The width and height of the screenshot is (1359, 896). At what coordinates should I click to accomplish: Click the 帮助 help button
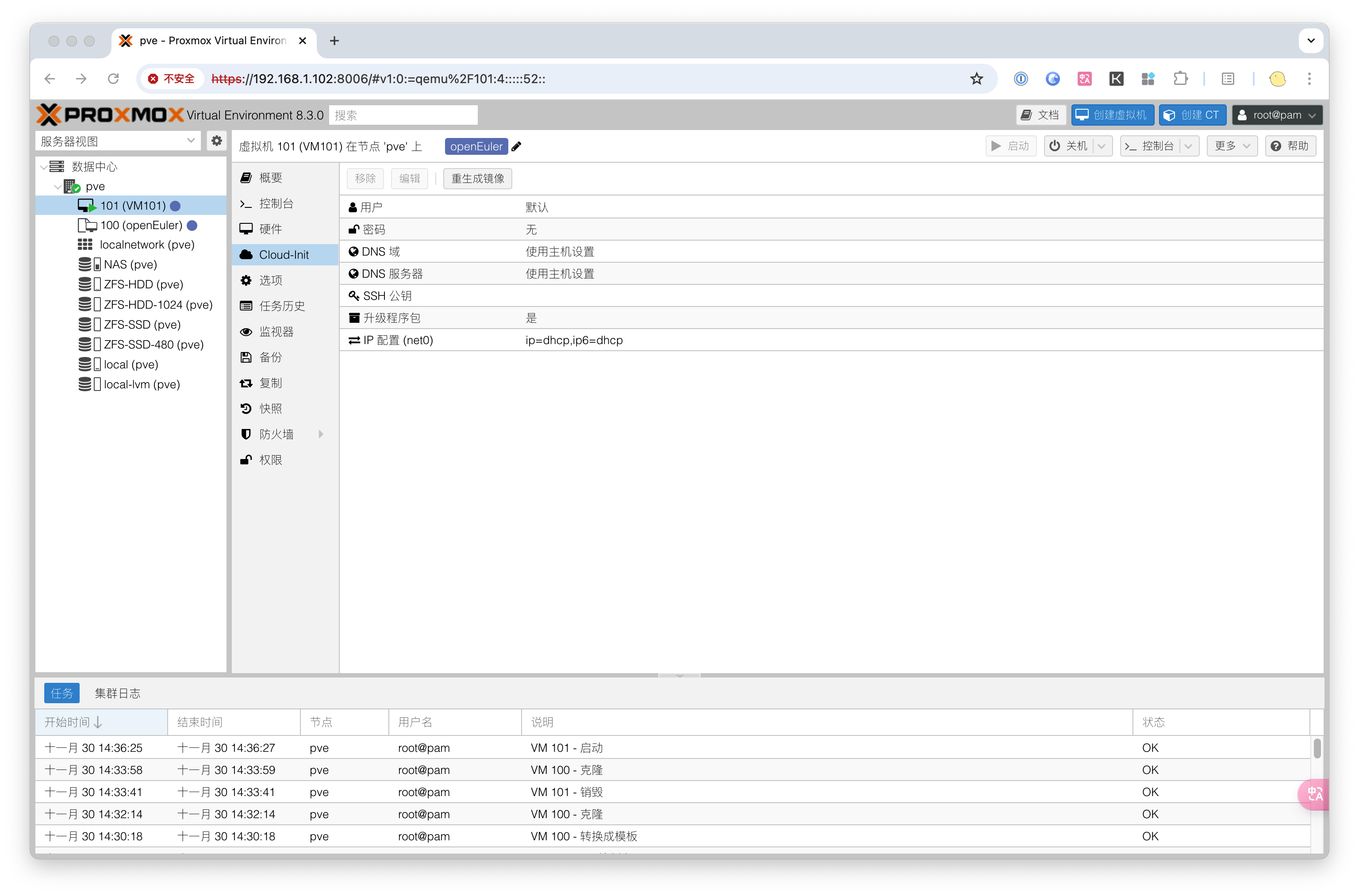point(1290,146)
